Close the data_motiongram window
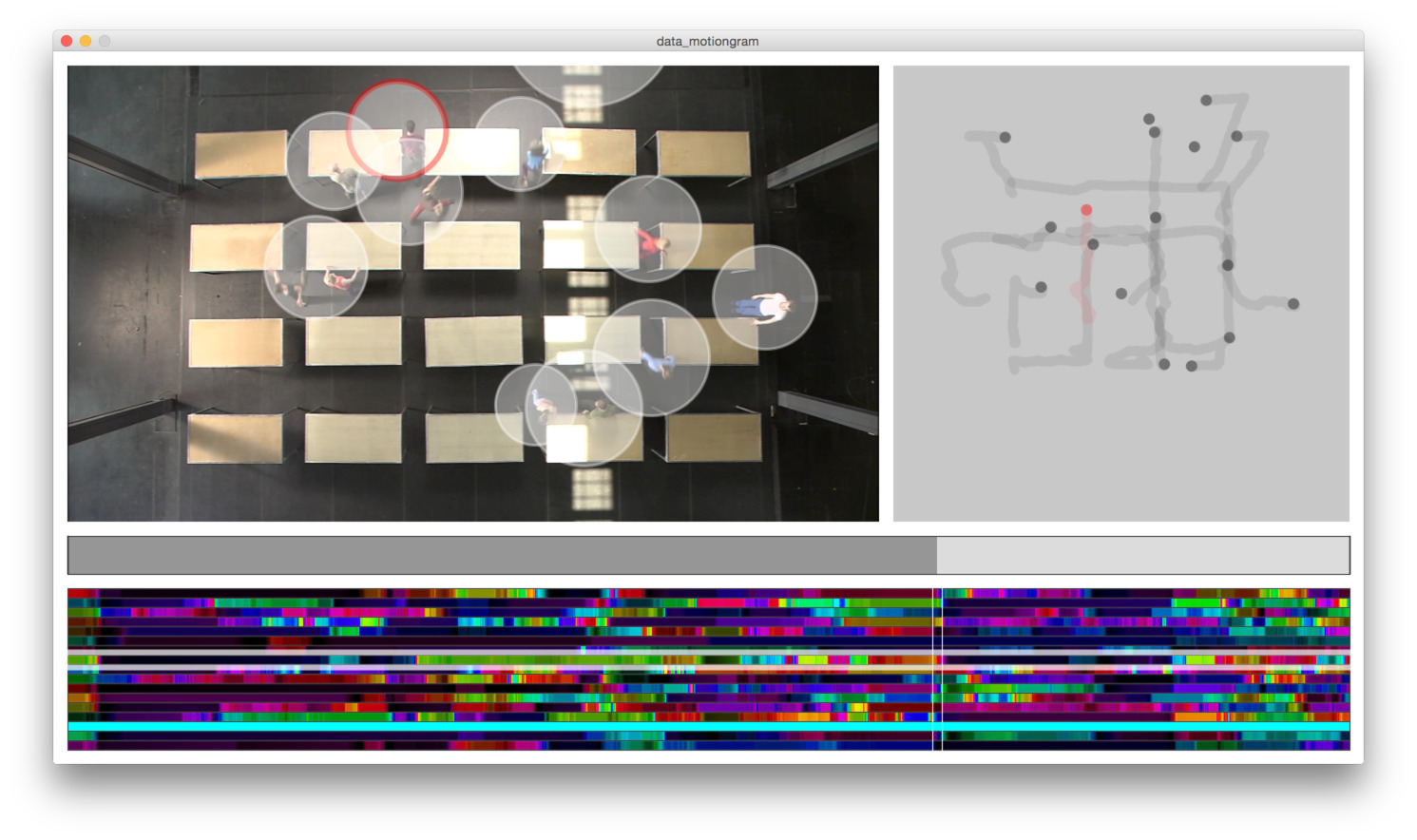 click(67, 41)
